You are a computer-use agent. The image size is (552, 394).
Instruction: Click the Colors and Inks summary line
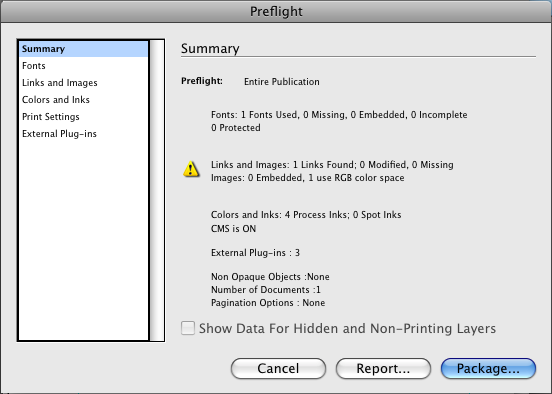pos(306,215)
